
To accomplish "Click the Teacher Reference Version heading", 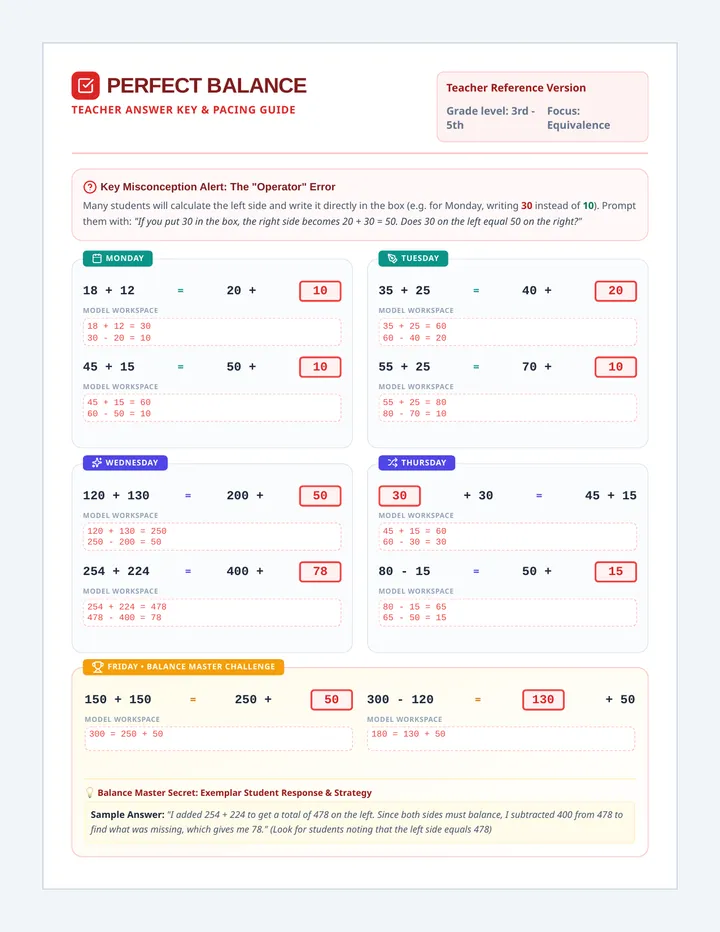I will (516, 88).
